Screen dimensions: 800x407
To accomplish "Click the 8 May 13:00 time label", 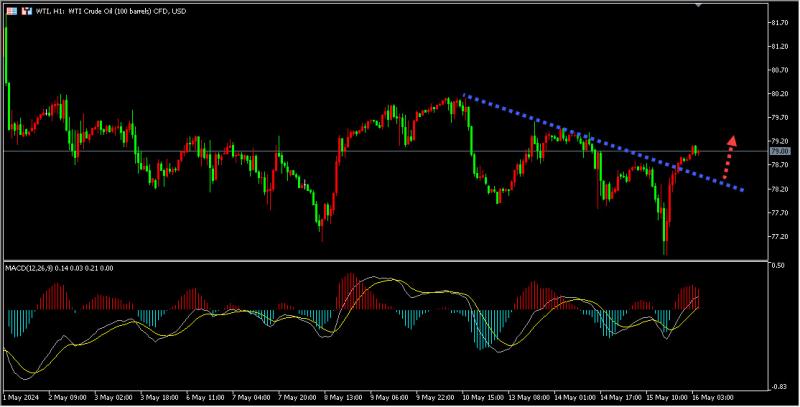I will (341, 397).
